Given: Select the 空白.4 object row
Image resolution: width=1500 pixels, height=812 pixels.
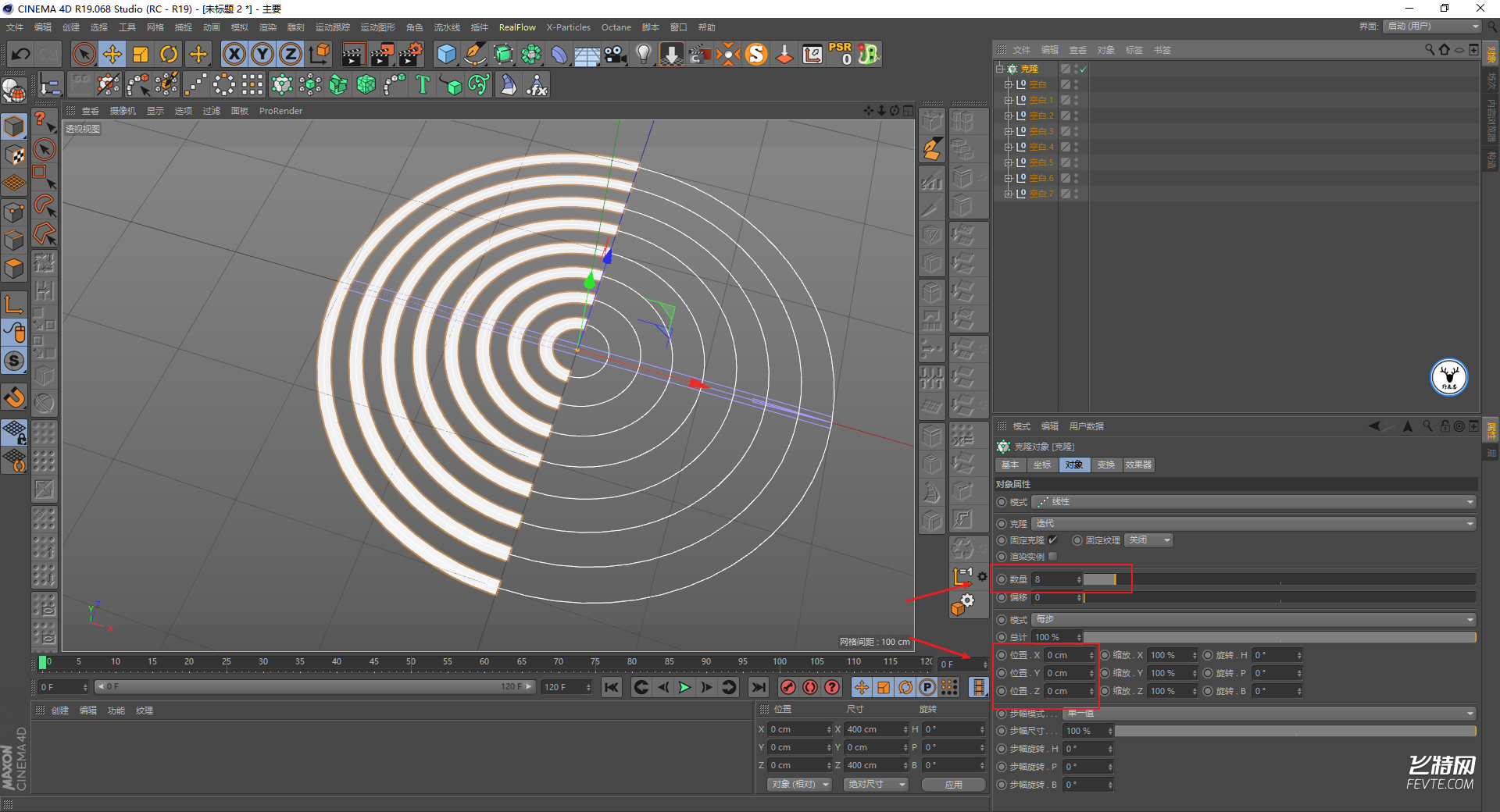Looking at the screenshot, I should coord(1041,147).
